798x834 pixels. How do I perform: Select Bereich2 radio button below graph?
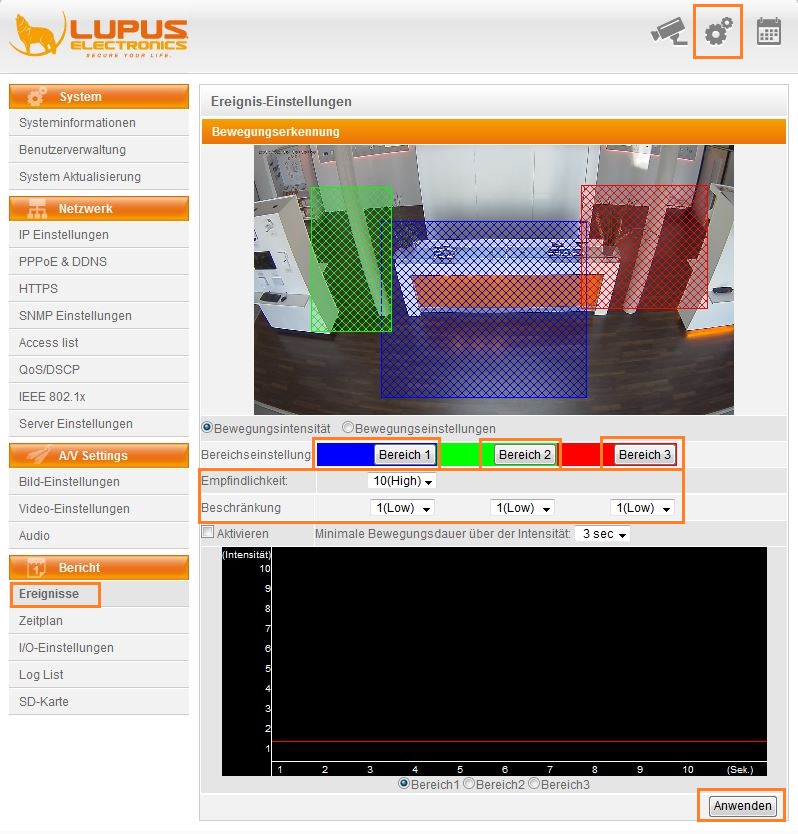469,784
